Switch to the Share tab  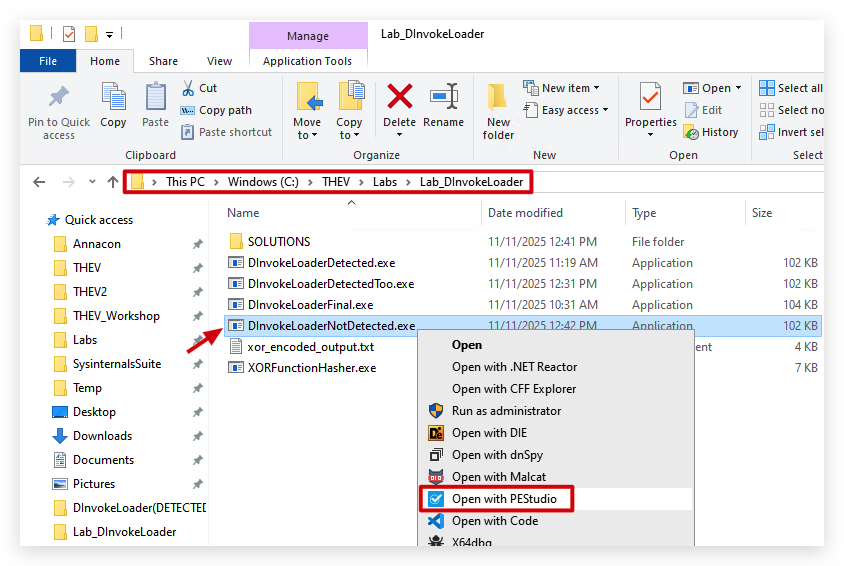pos(163,61)
